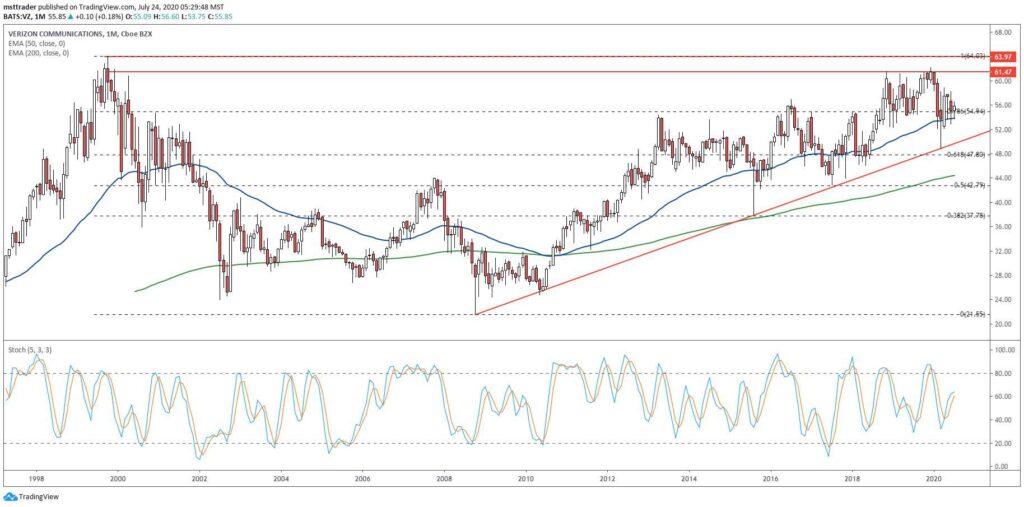
Task: Click the 44.00 price axis value
Action: tap(1002, 178)
